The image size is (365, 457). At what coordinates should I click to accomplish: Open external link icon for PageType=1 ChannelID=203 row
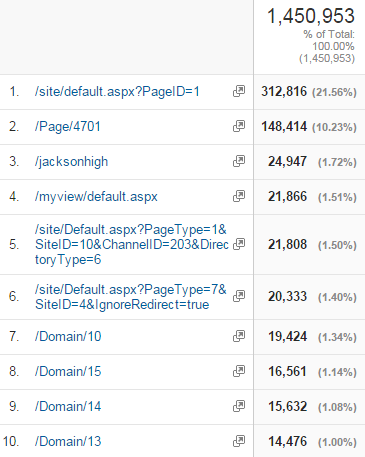point(239,244)
